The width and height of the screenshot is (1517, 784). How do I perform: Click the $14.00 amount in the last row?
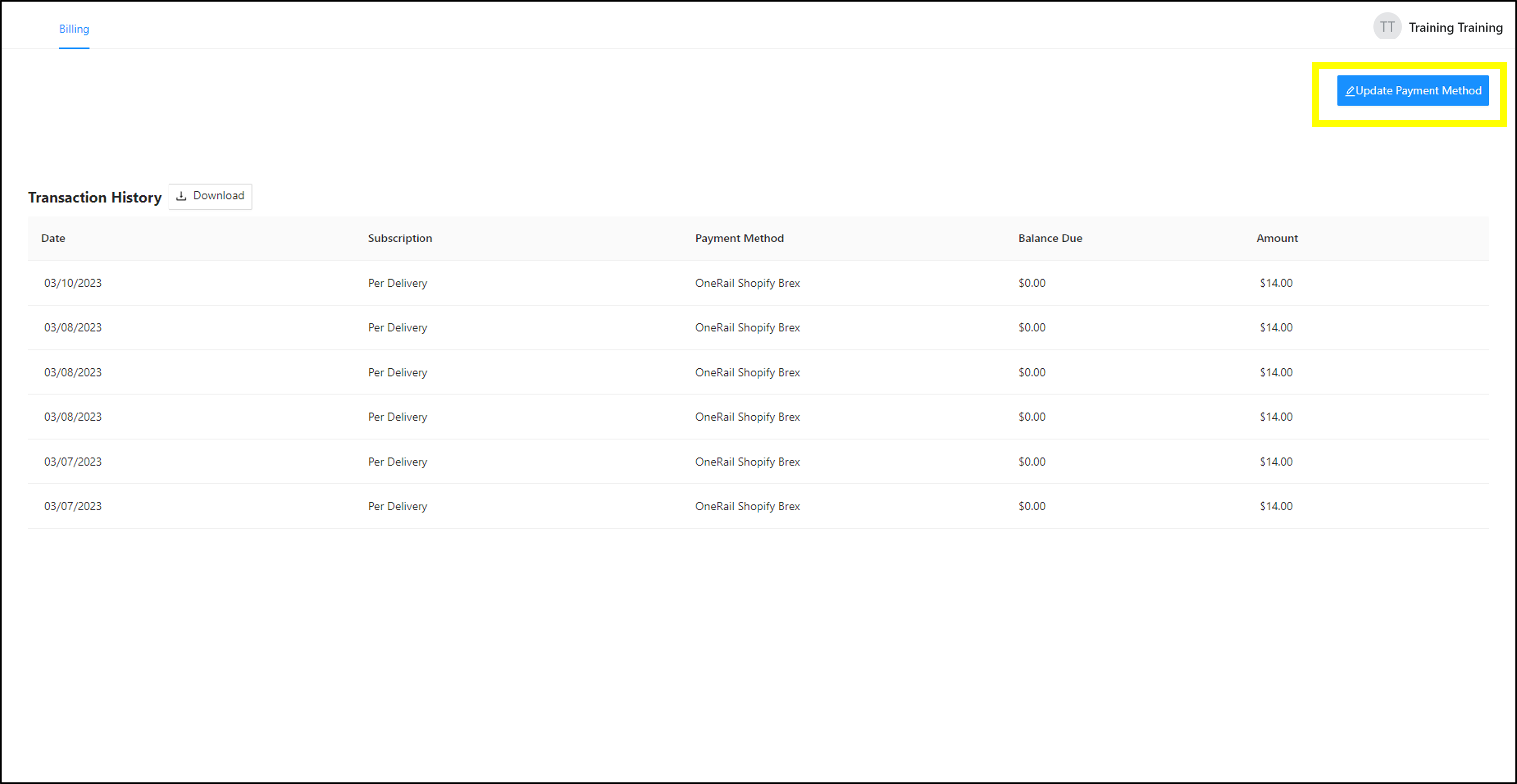pos(1275,506)
